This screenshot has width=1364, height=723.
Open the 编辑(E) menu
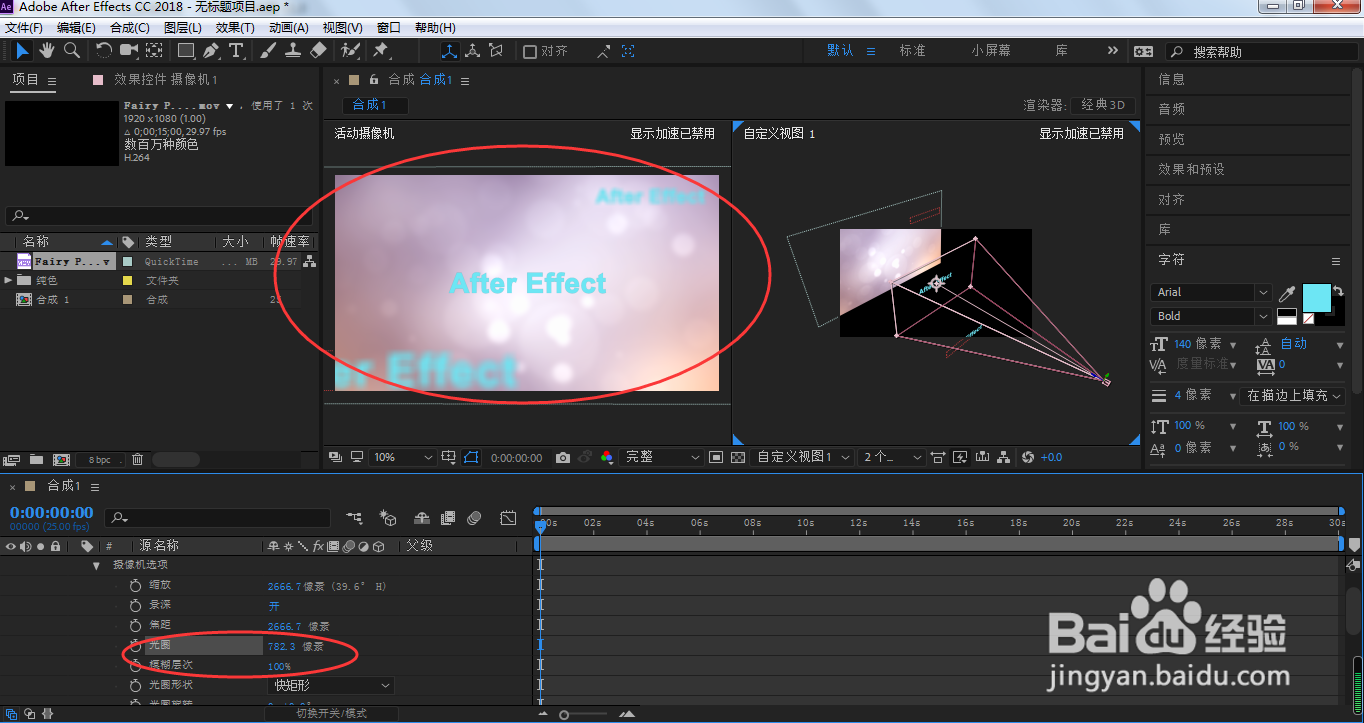point(77,28)
